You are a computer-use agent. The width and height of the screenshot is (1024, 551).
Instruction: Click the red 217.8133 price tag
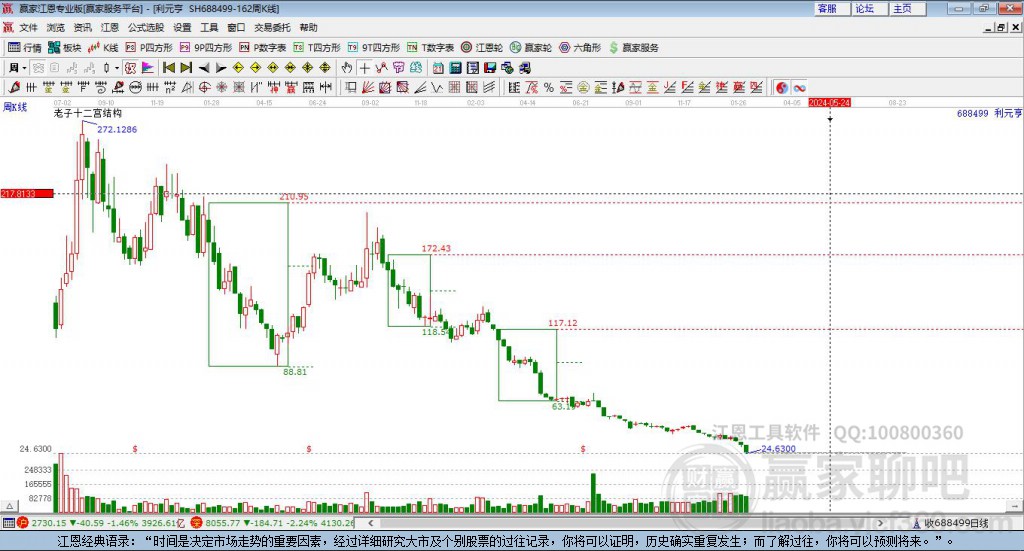pyautogui.click(x=27, y=193)
